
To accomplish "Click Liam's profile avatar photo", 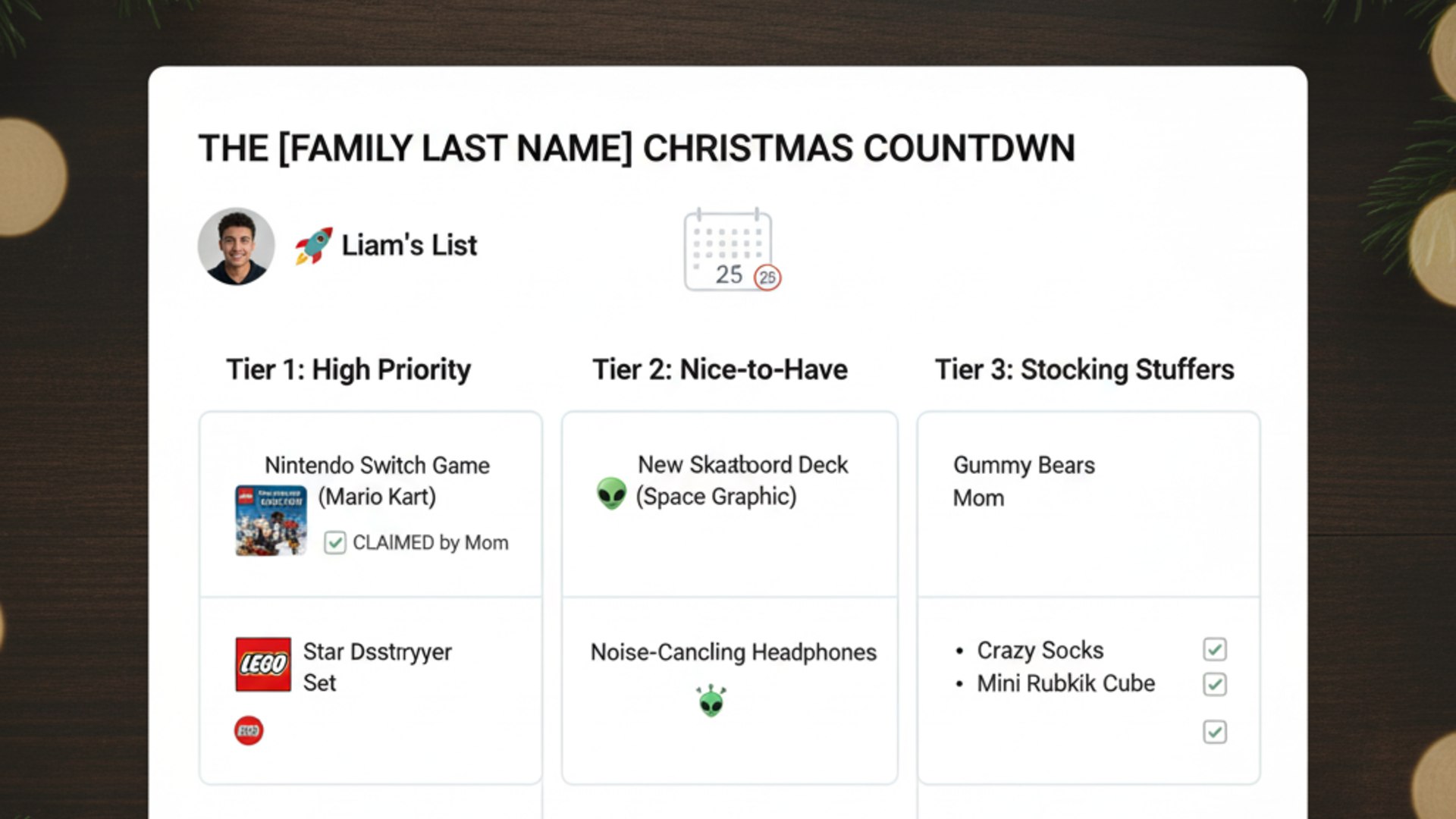I will point(236,246).
